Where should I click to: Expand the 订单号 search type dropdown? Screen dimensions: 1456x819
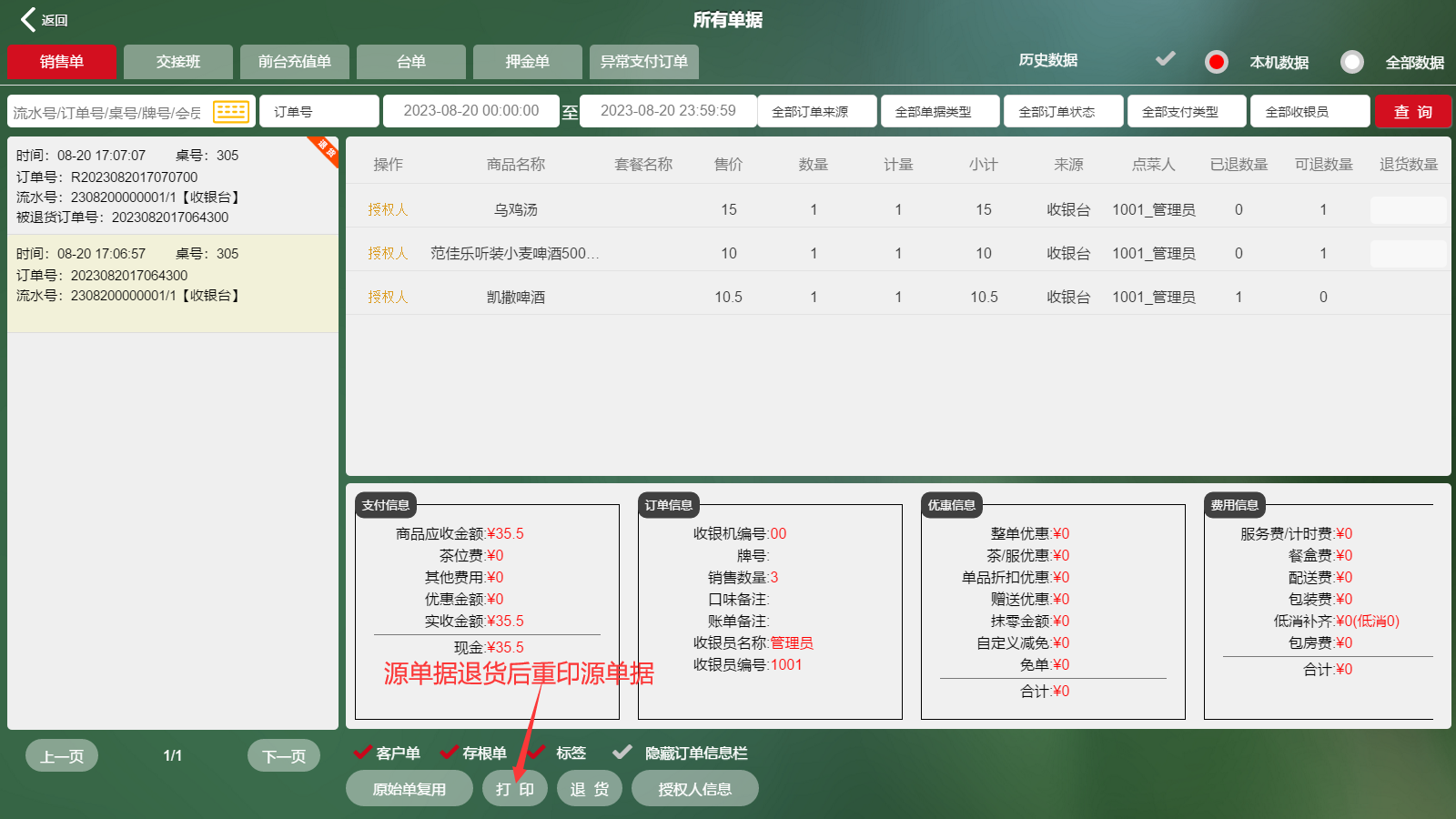318,112
